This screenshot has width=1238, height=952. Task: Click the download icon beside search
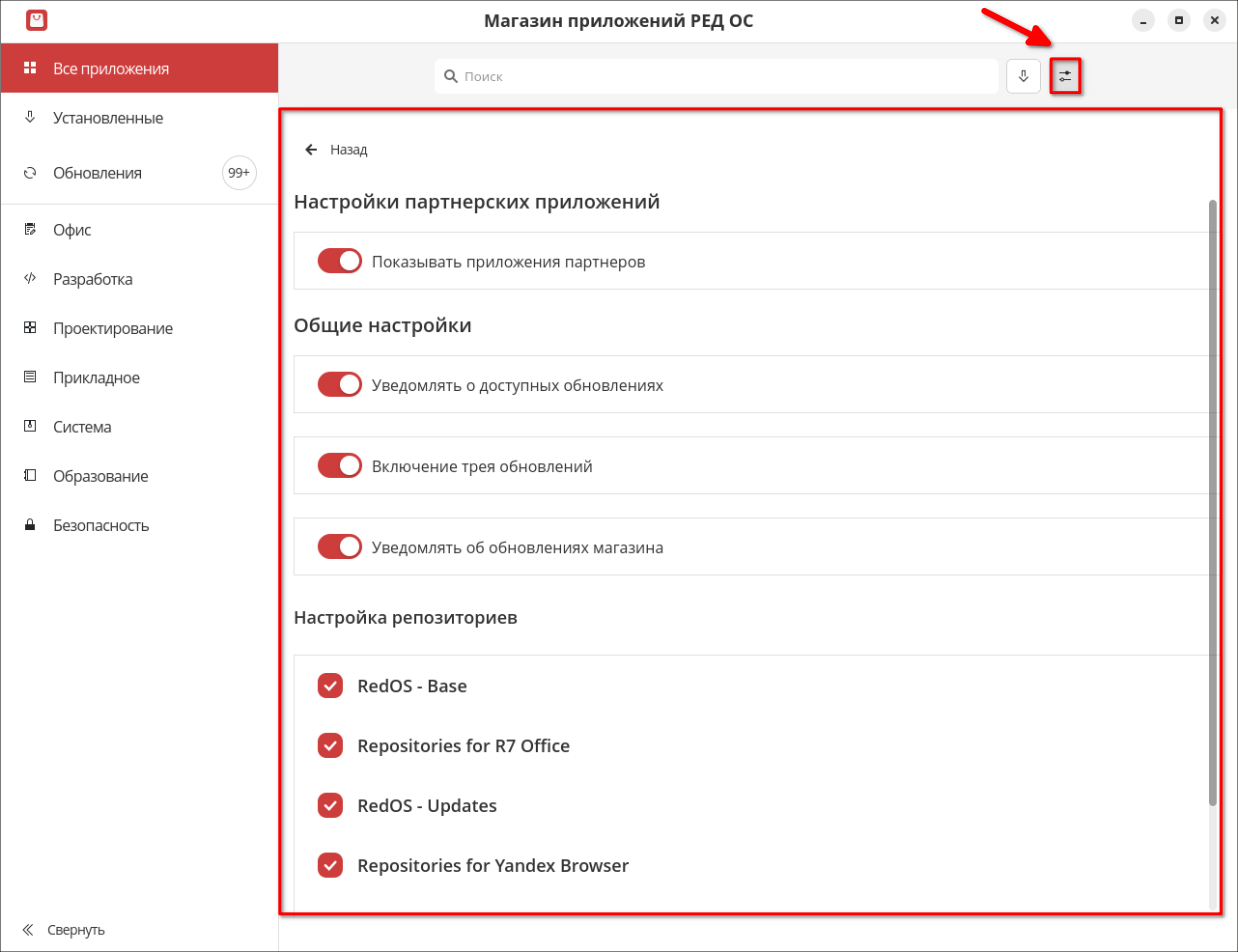[x=1023, y=76]
